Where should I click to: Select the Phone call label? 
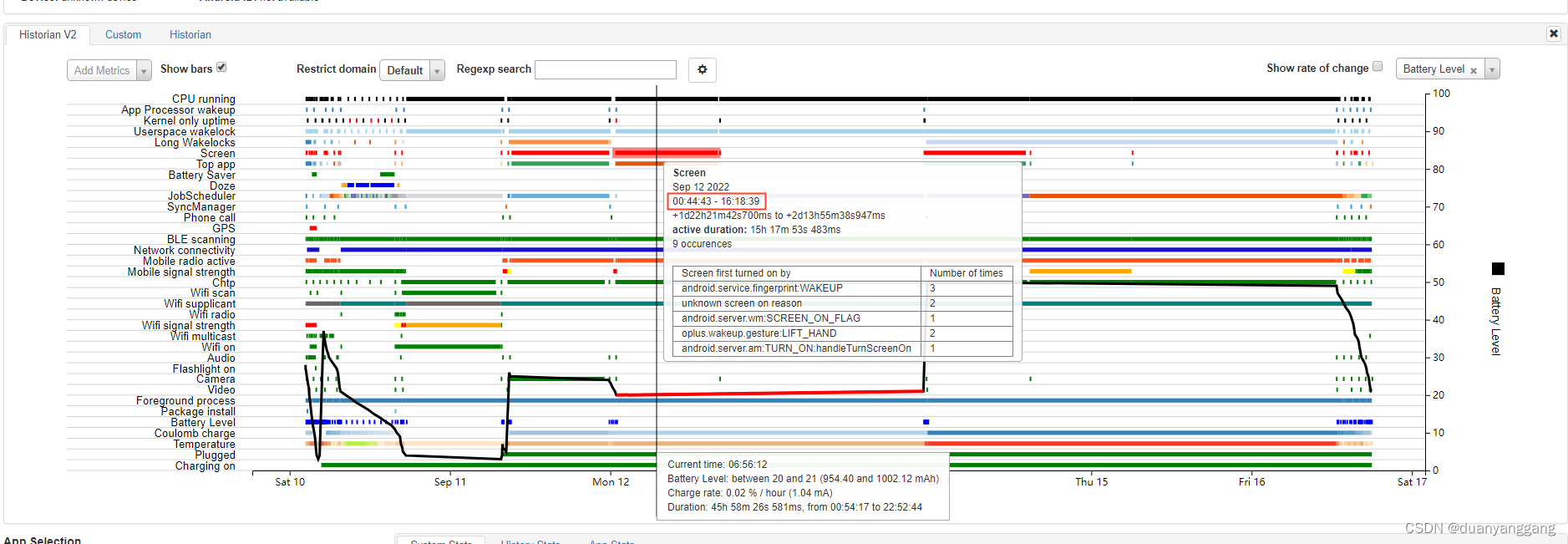click(x=210, y=217)
